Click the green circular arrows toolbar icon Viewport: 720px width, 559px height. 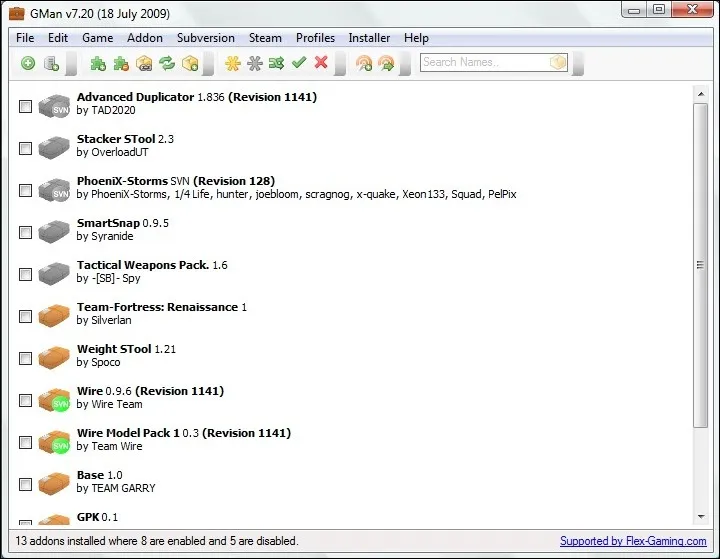click(167, 63)
